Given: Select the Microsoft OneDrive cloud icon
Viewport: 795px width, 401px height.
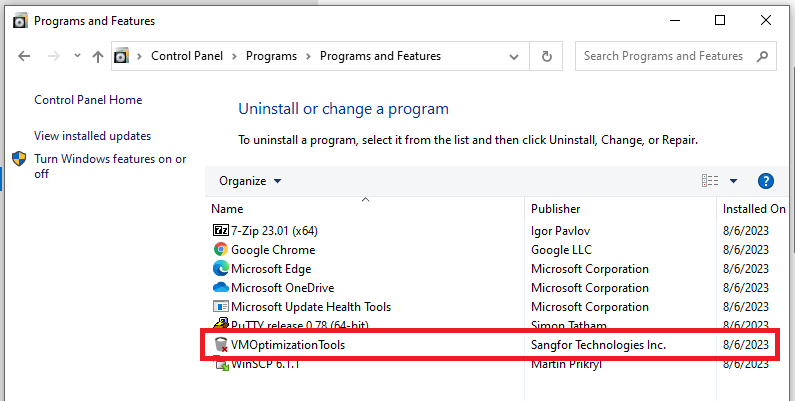Looking at the screenshot, I should [x=221, y=287].
